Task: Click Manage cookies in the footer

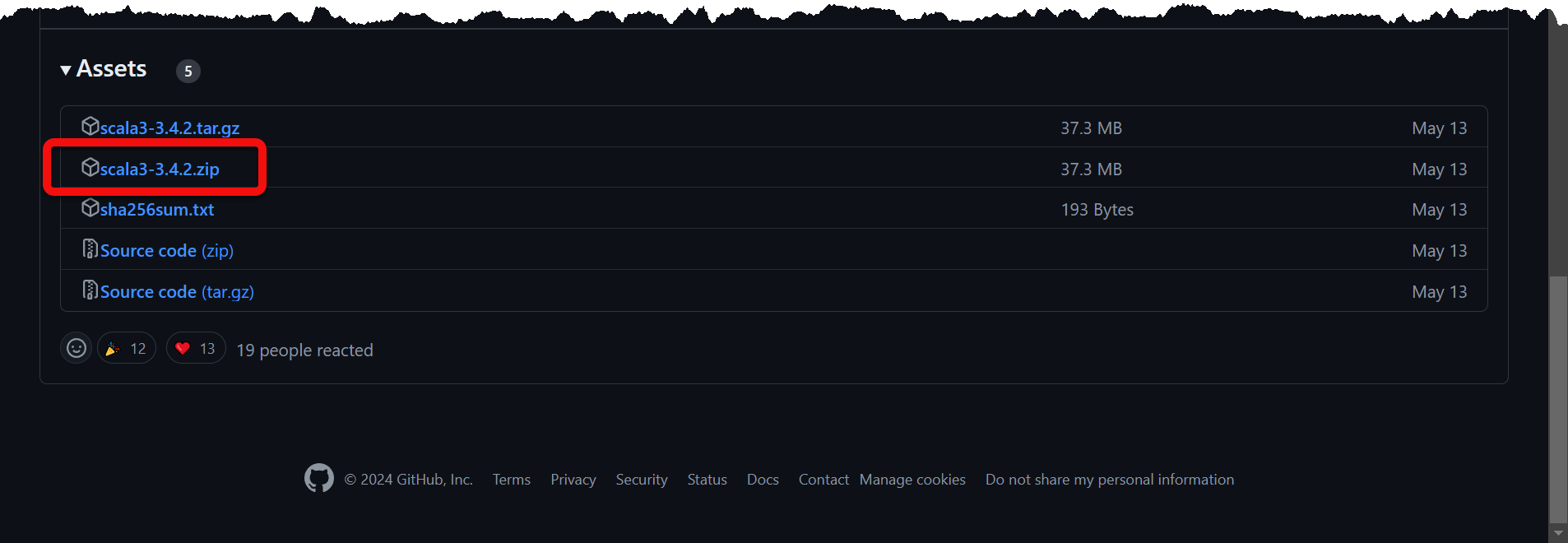Action: pyautogui.click(x=912, y=480)
